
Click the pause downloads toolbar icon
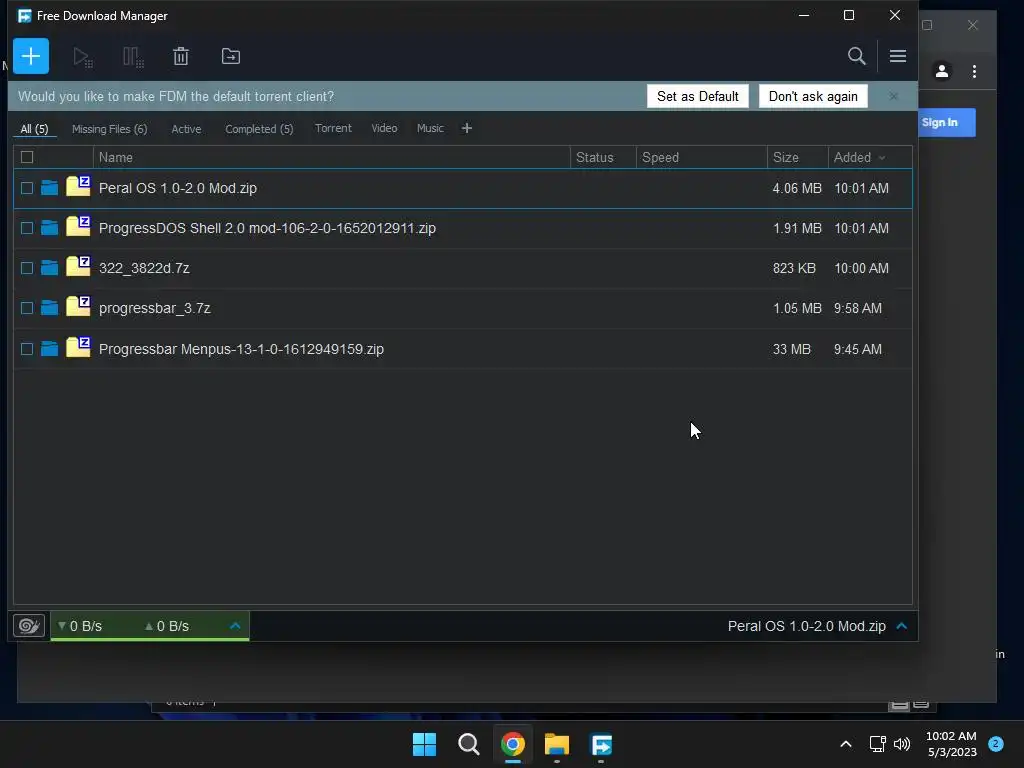[133, 57]
